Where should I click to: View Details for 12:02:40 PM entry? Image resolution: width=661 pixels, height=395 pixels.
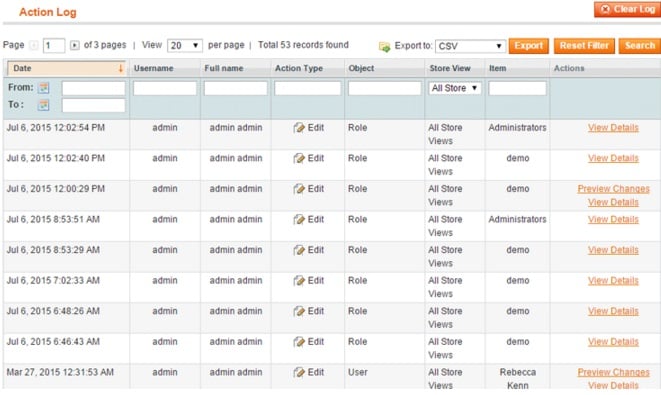click(x=613, y=159)
